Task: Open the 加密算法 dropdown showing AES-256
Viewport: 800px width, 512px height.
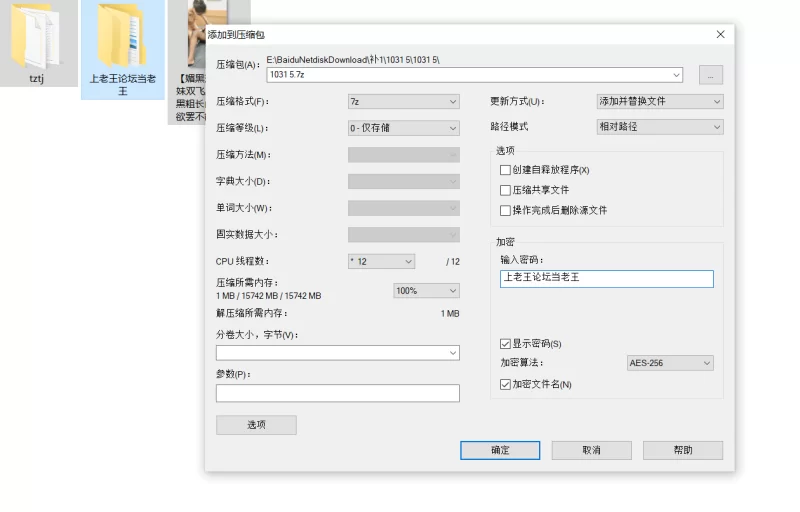Action: [x=670, y=363]
